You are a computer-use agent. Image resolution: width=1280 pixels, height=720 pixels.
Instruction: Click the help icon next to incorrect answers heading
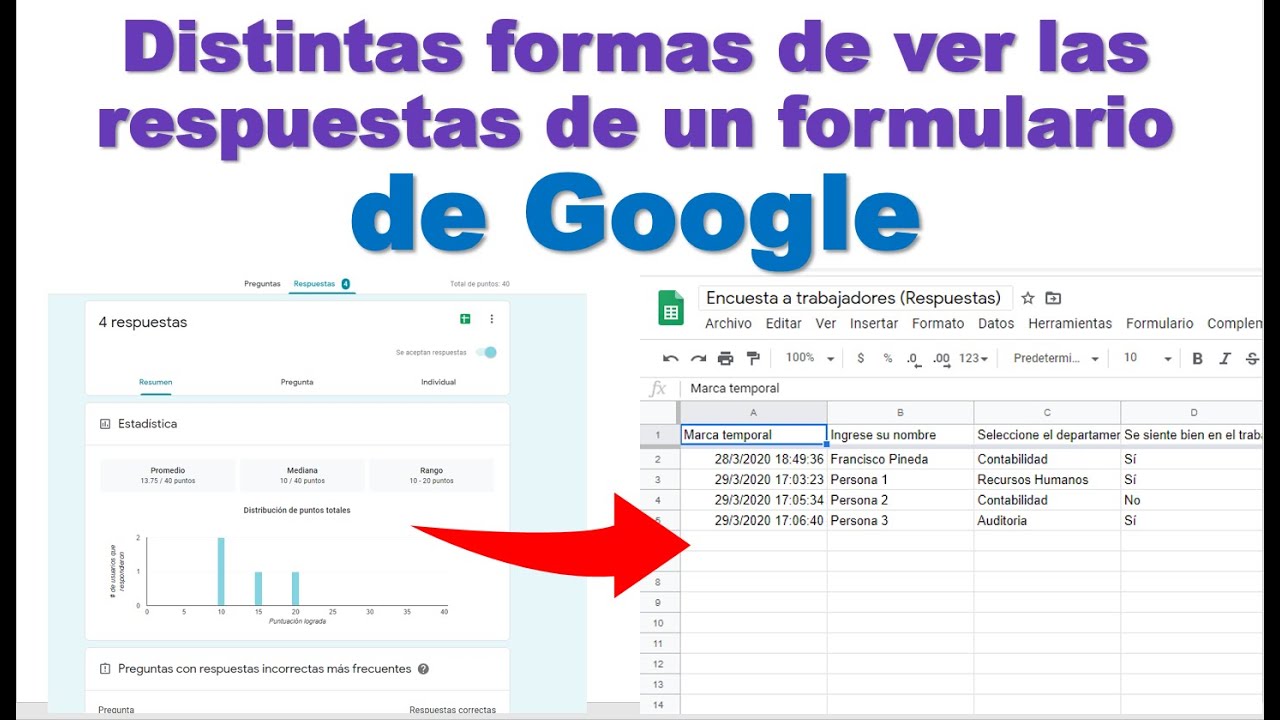pos(423,669)
